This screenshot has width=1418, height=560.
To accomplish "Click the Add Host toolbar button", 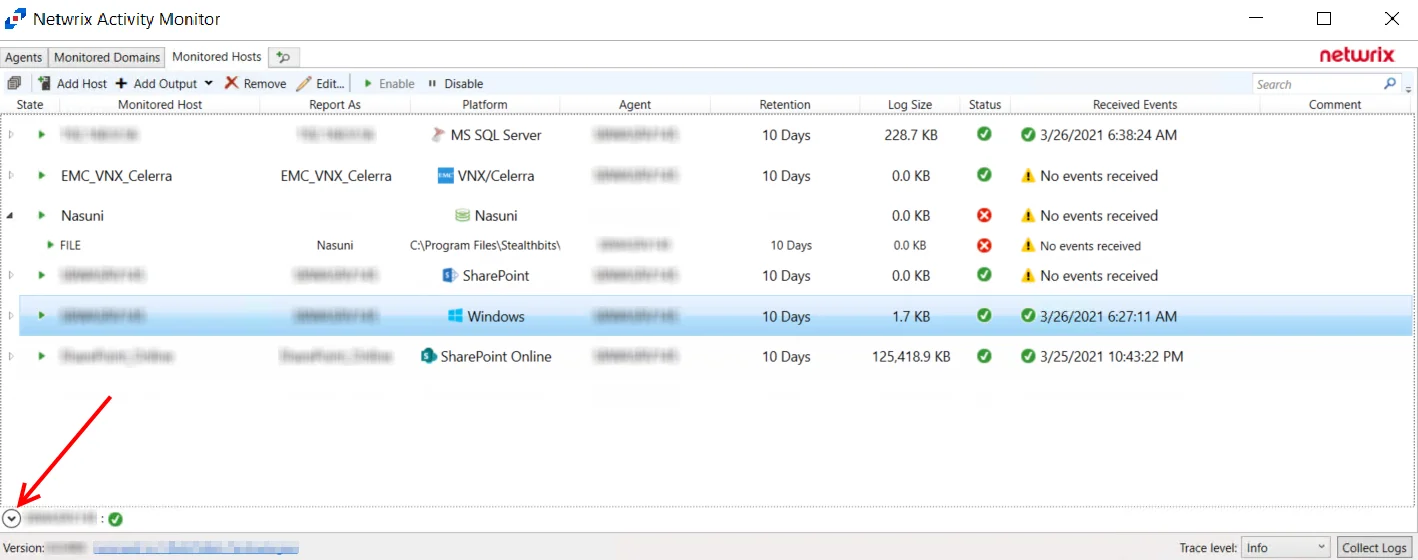I will 72,84.
